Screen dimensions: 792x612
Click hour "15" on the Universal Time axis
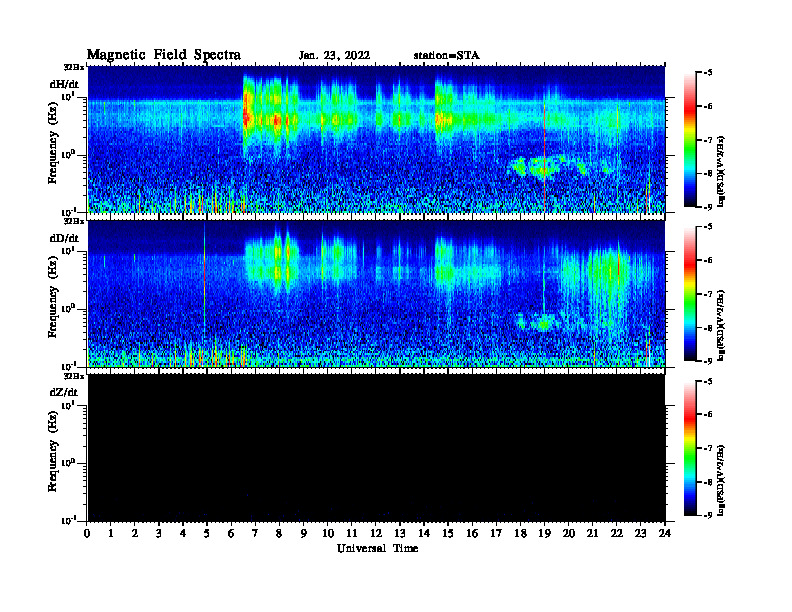pyautogui.click(x=448, y=533)
